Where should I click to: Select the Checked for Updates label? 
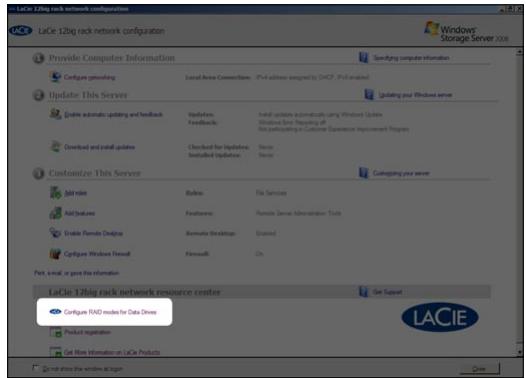[x=219, y=147]
